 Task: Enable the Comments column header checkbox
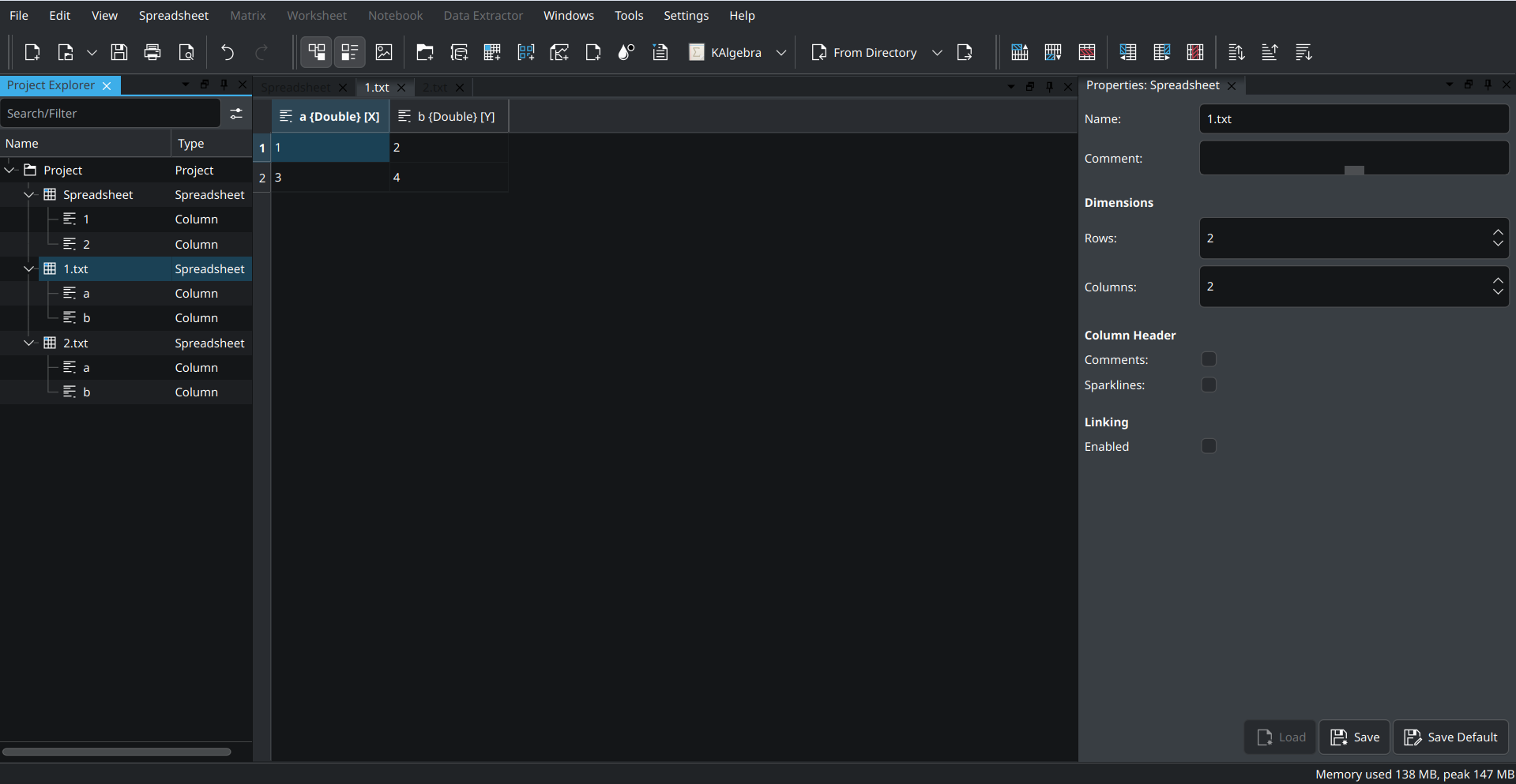(1209, 360)
